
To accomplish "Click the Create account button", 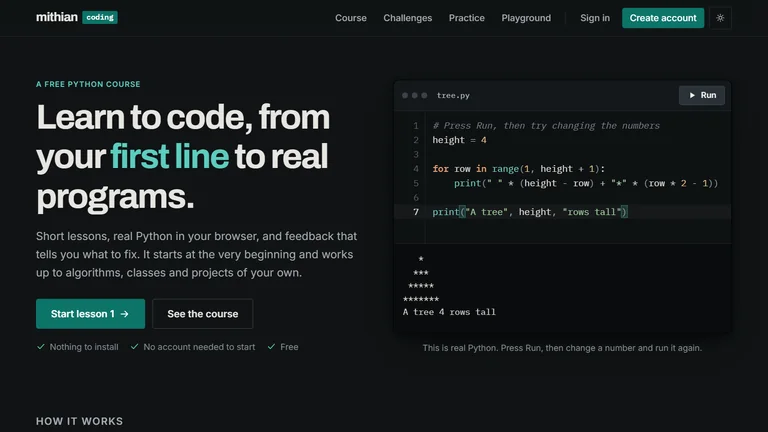I will tap(663, 18).
